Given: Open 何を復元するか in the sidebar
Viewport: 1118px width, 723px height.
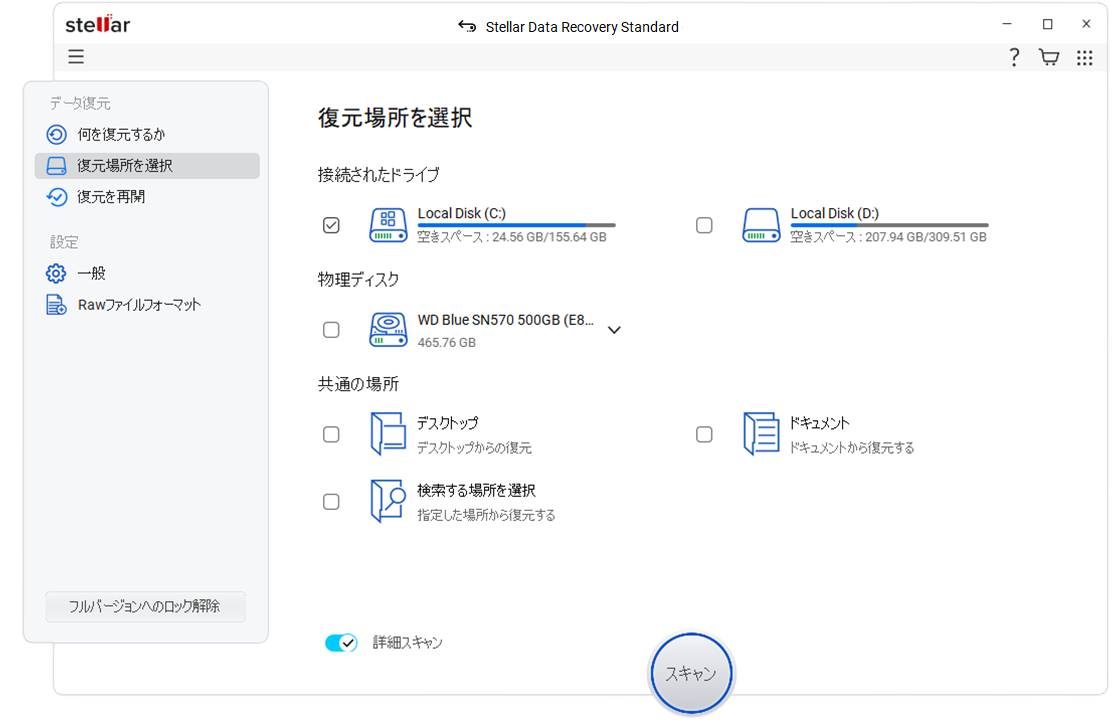Looking at the screenshot, I should coord(147,134).
